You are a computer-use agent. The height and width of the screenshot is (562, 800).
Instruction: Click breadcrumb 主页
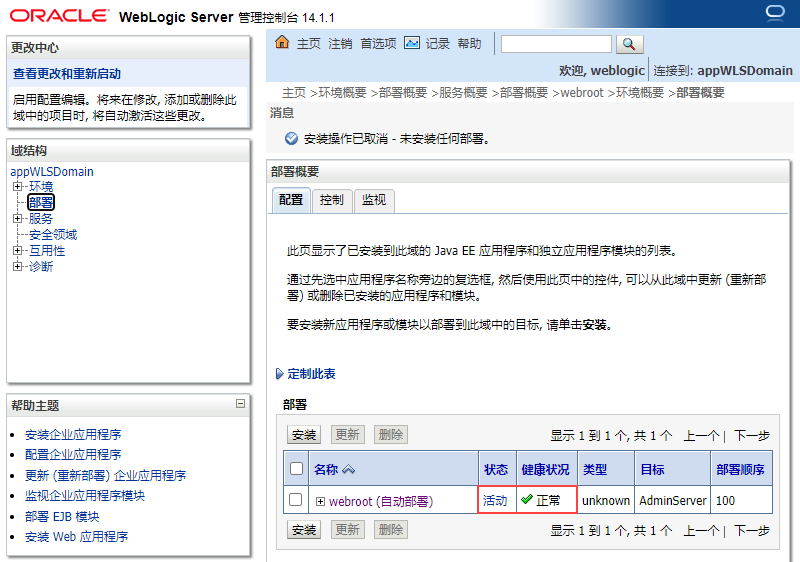point(294,92)
